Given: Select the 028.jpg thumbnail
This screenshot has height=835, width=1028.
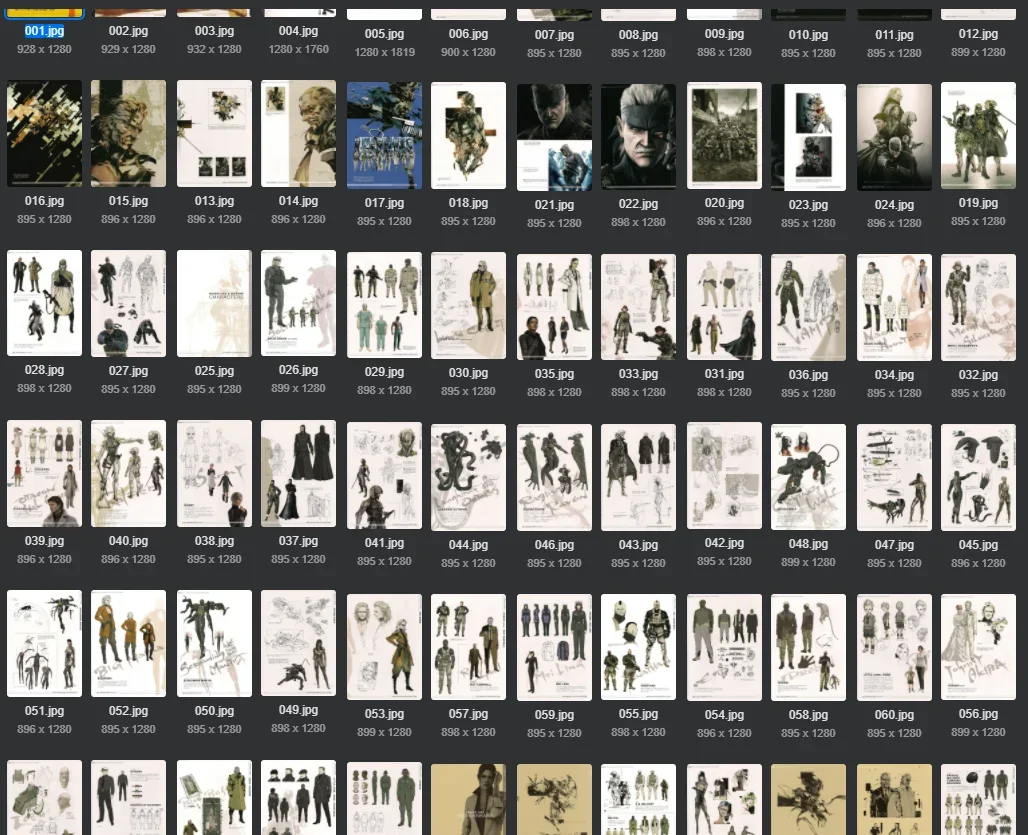Looking at the screenshot, I should pyautogui.click(x=45, y=303).
